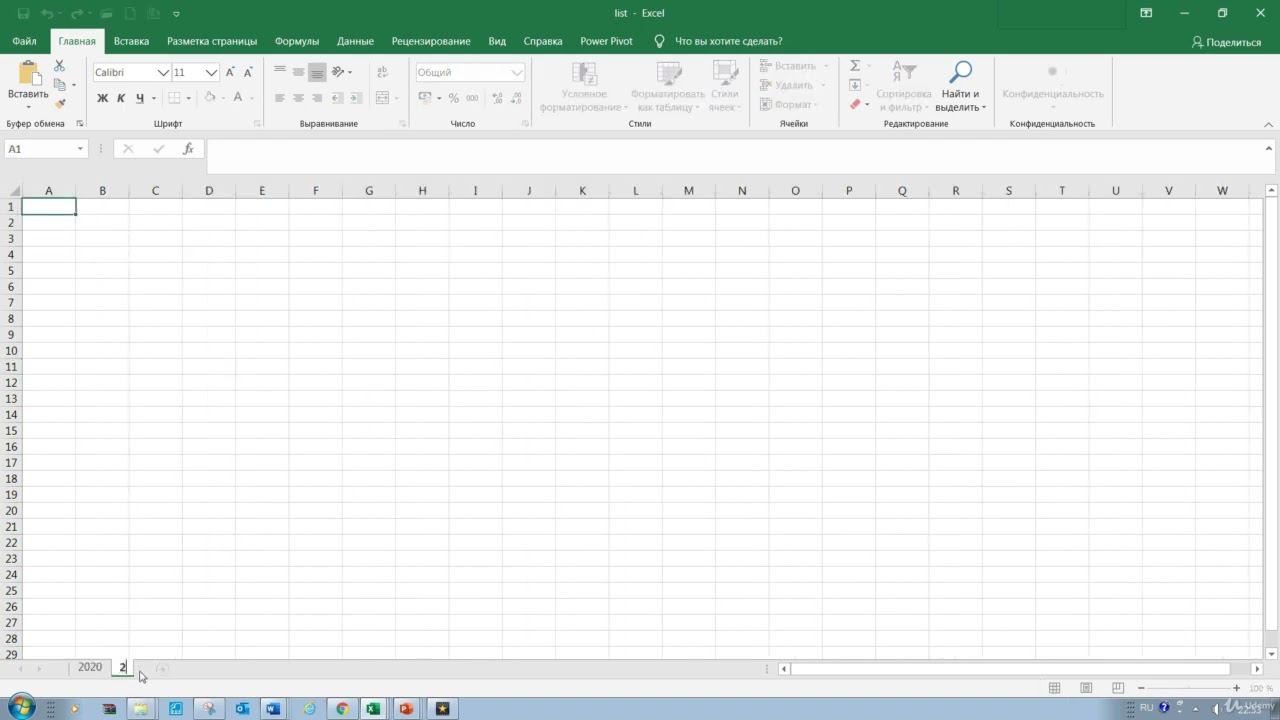Toggle bold Ж formatting

(102, 98)
